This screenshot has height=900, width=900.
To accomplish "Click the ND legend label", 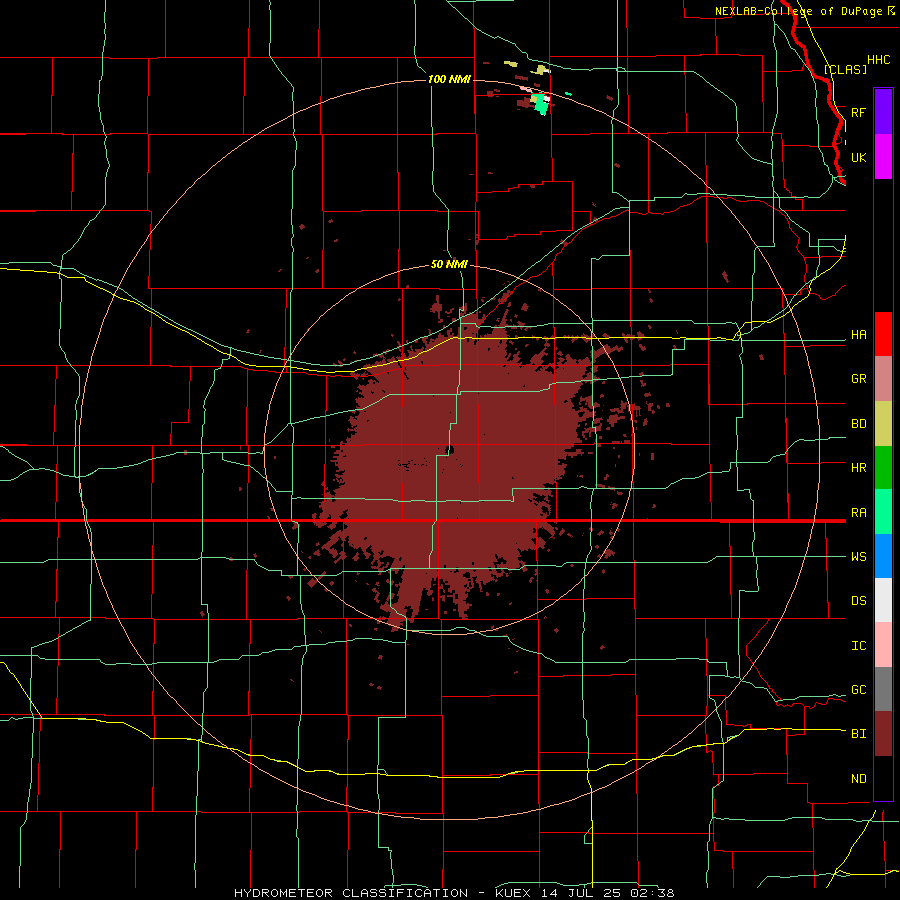I will 858,779.
